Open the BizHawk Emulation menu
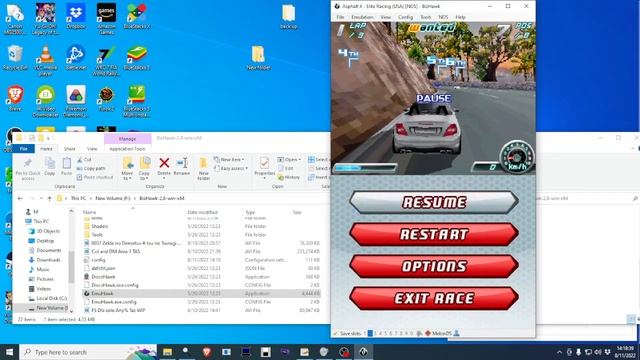The width and height of the screenshot is (640, 360). pyautogui.click(x=362, y=17)
